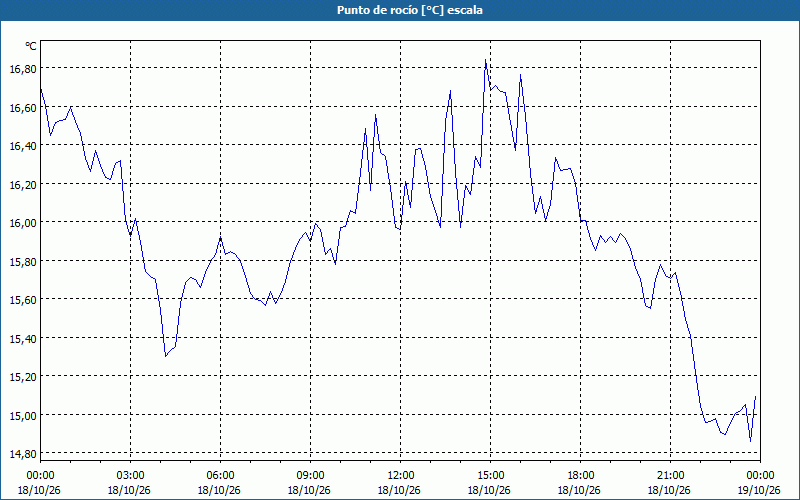Click the 18/10/26 date under the first 00:00
The width and height of the screenshot is (800, 500).
[x=39, y=490]
